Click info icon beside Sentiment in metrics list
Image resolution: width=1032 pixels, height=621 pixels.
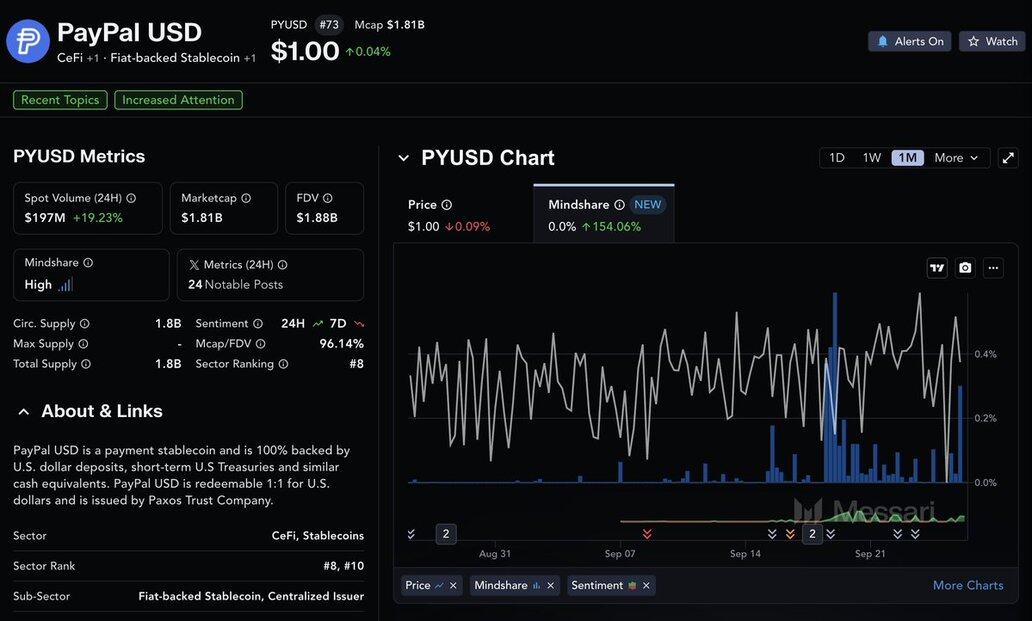[x=258, y=324]
